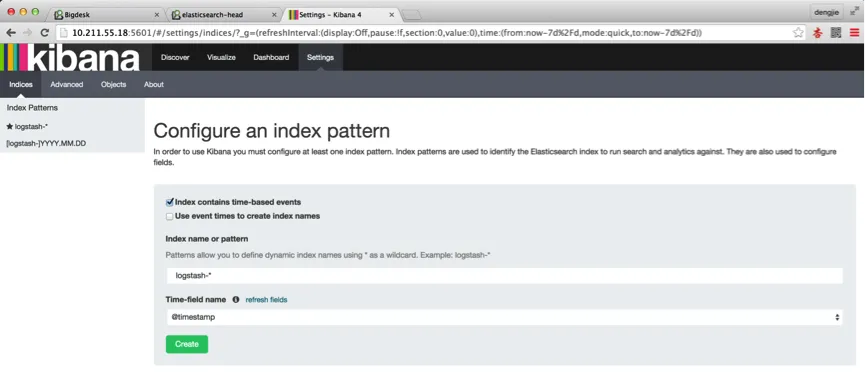
Task: Click the green Create button
Action: point(187,344)
